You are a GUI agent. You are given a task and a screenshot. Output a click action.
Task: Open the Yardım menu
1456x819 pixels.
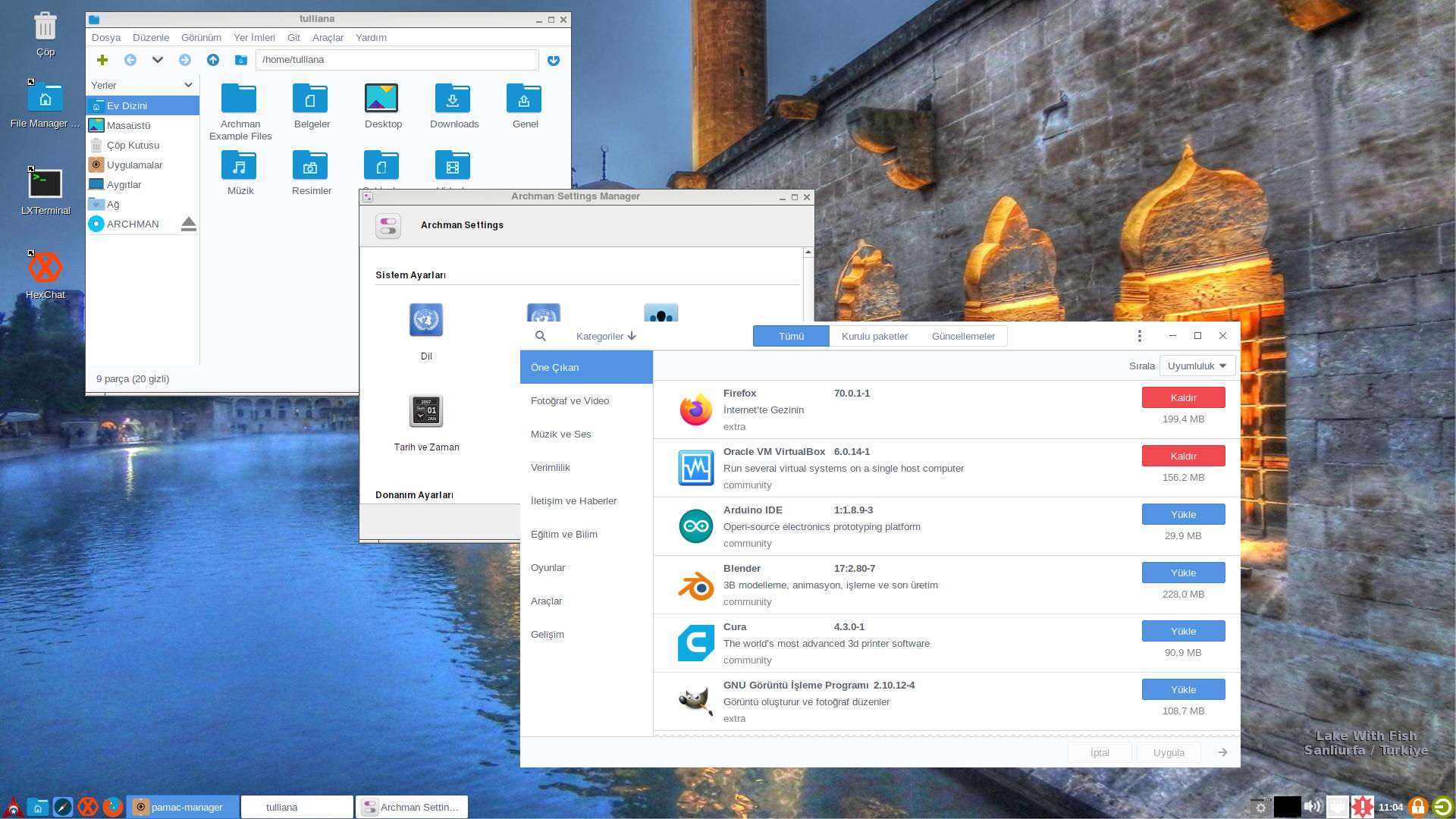click(x=371, y=37)
